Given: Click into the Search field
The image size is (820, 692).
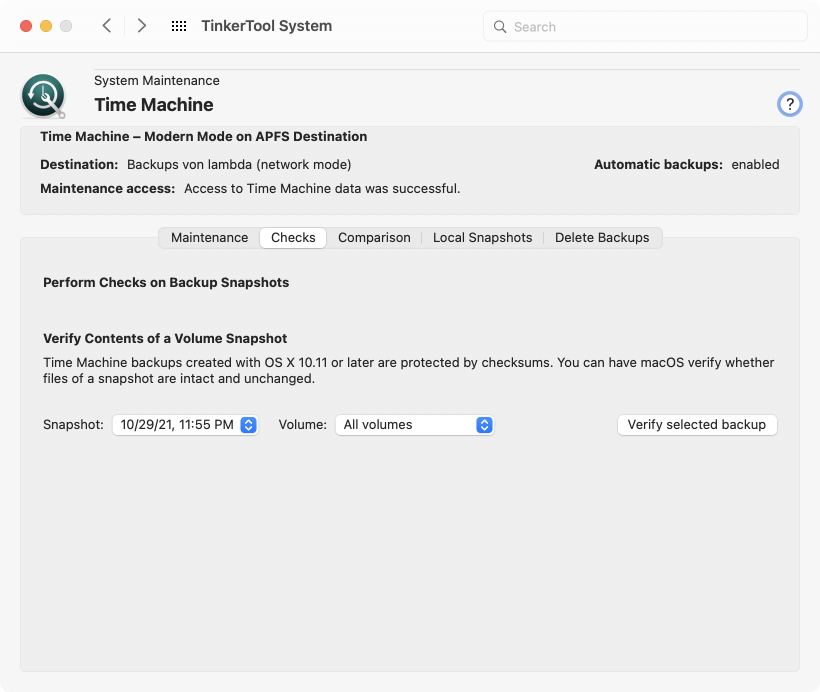Looking at the screenshot, I should coord(645,27).
